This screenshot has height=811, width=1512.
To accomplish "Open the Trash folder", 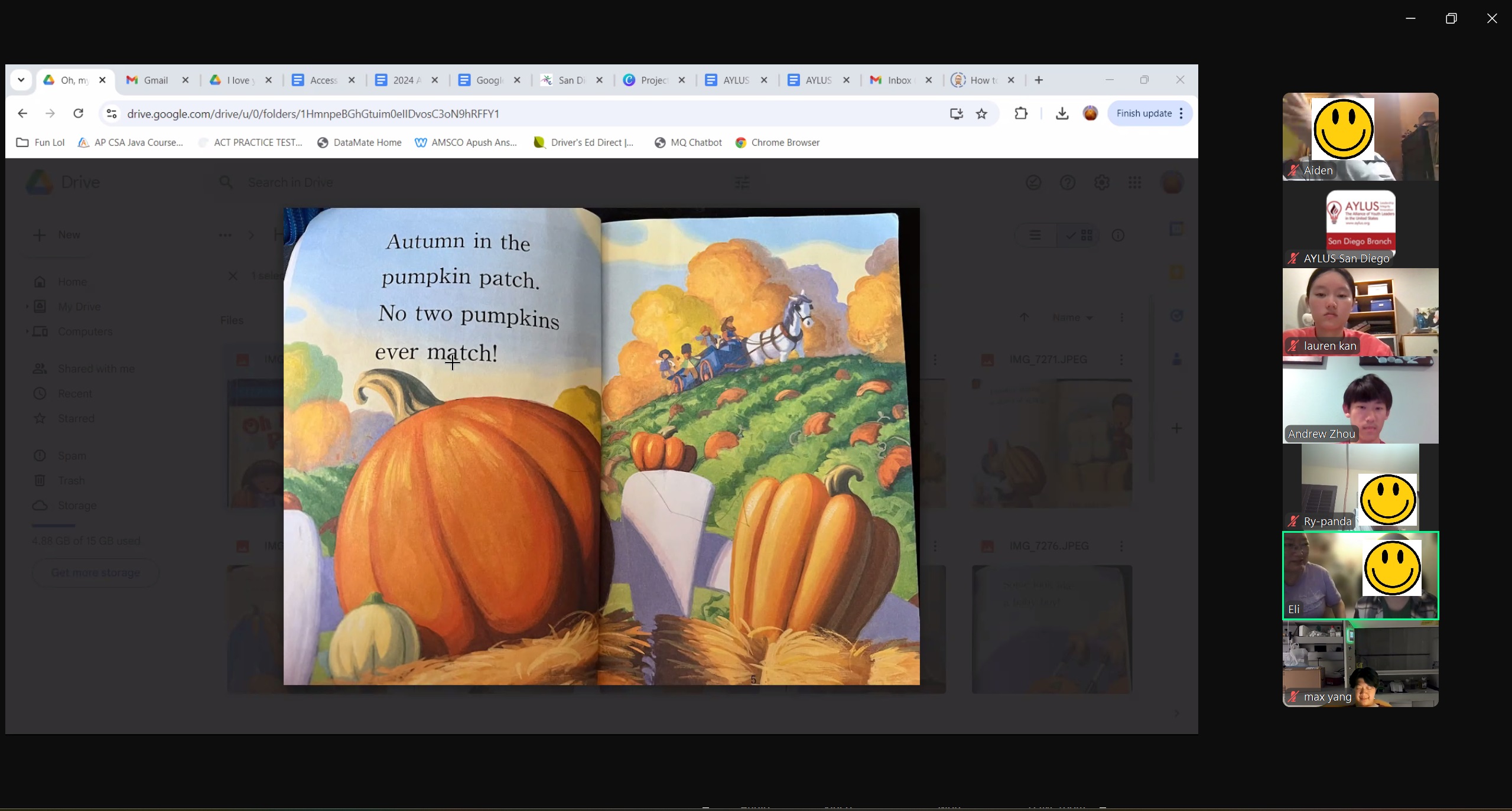I will [59, 480].
